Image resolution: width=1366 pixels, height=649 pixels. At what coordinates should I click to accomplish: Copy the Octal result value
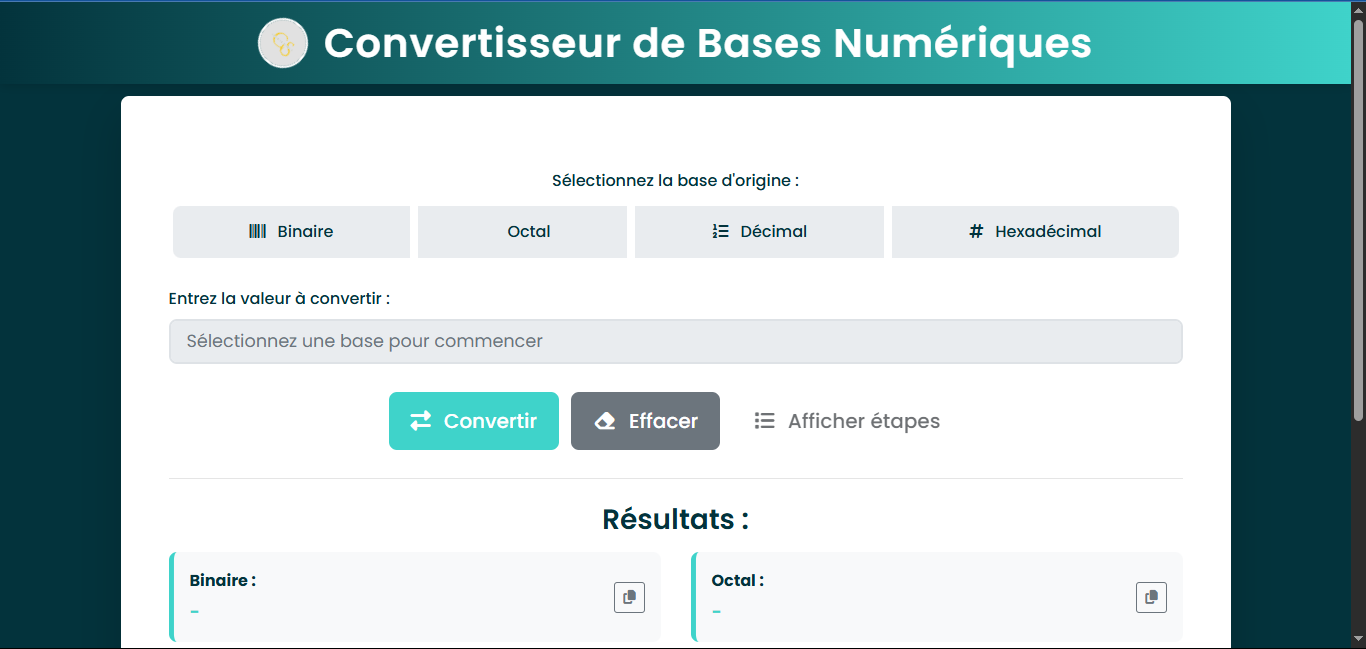coord(1151,597)
